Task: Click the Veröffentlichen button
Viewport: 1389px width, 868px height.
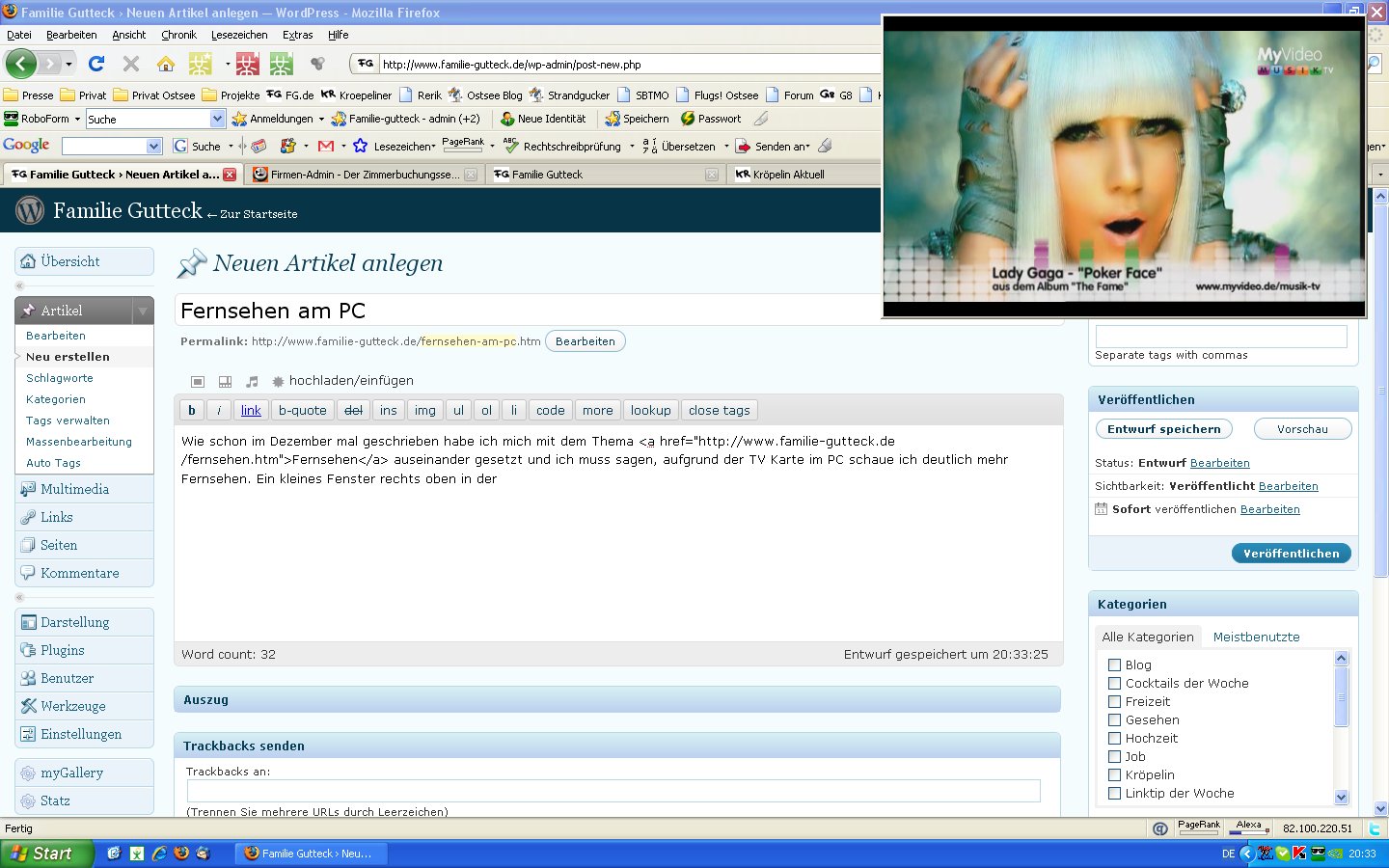Action: click(1291, 554)
